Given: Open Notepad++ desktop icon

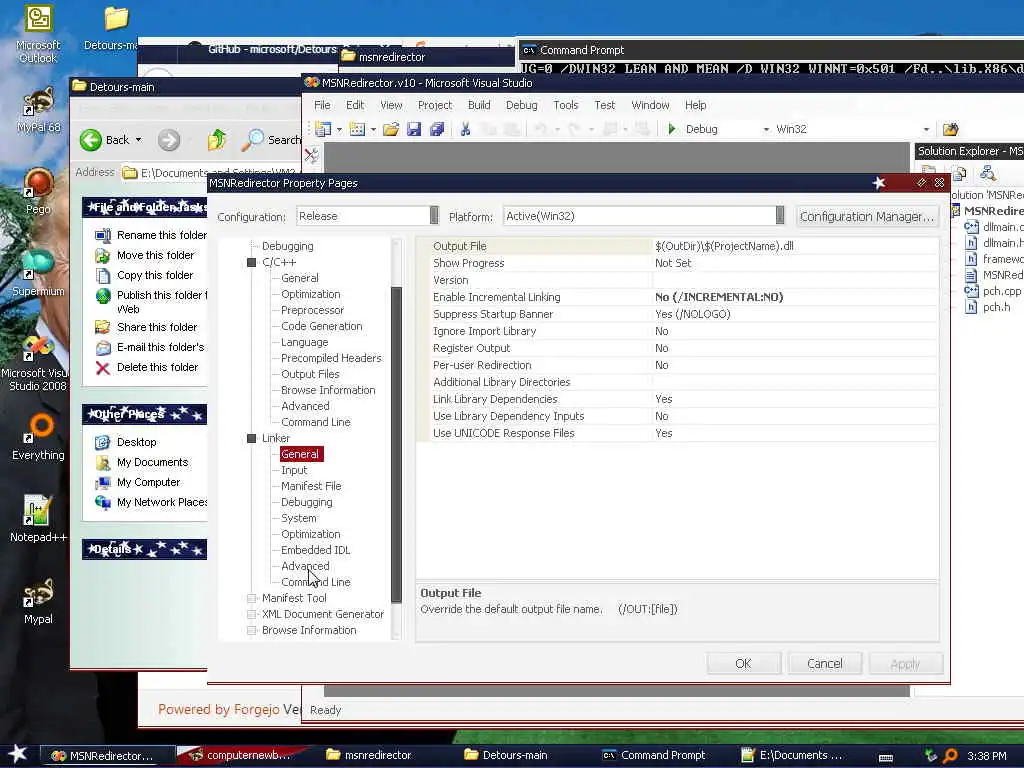Looking at the screenshot, I should click(38, 519).
